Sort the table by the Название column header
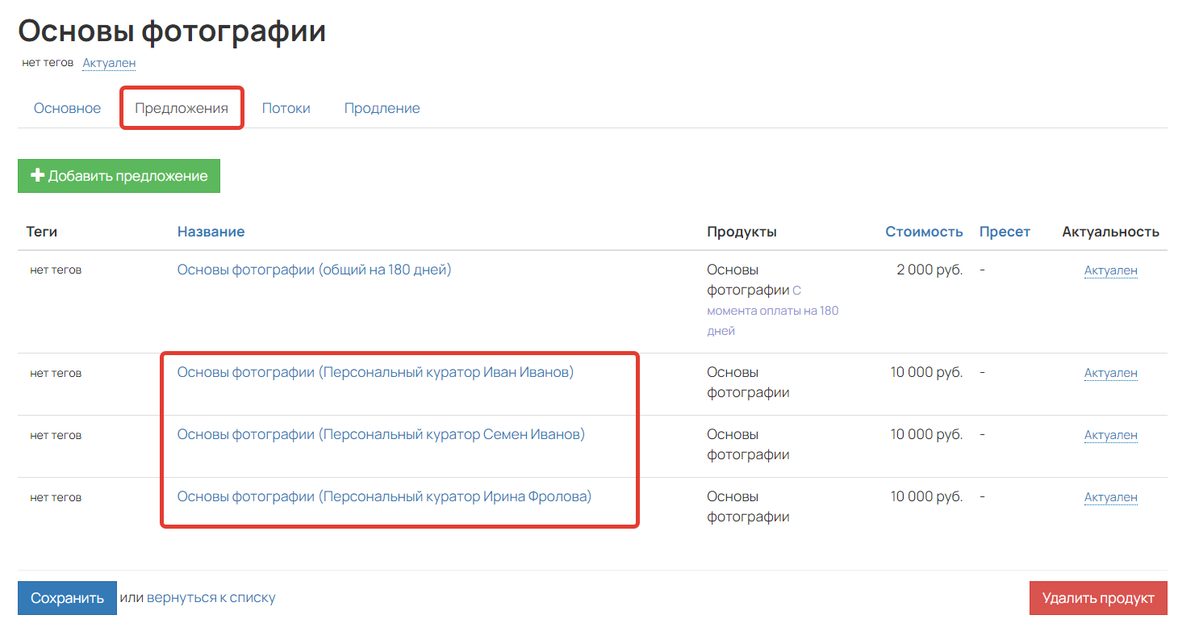The image size is (1199, 636). point(211,232)
